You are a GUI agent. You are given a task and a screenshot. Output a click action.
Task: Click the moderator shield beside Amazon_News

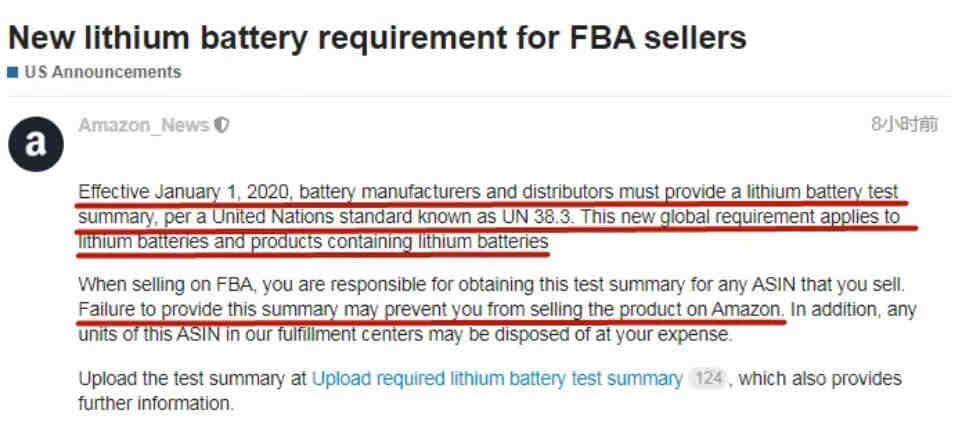222,125
